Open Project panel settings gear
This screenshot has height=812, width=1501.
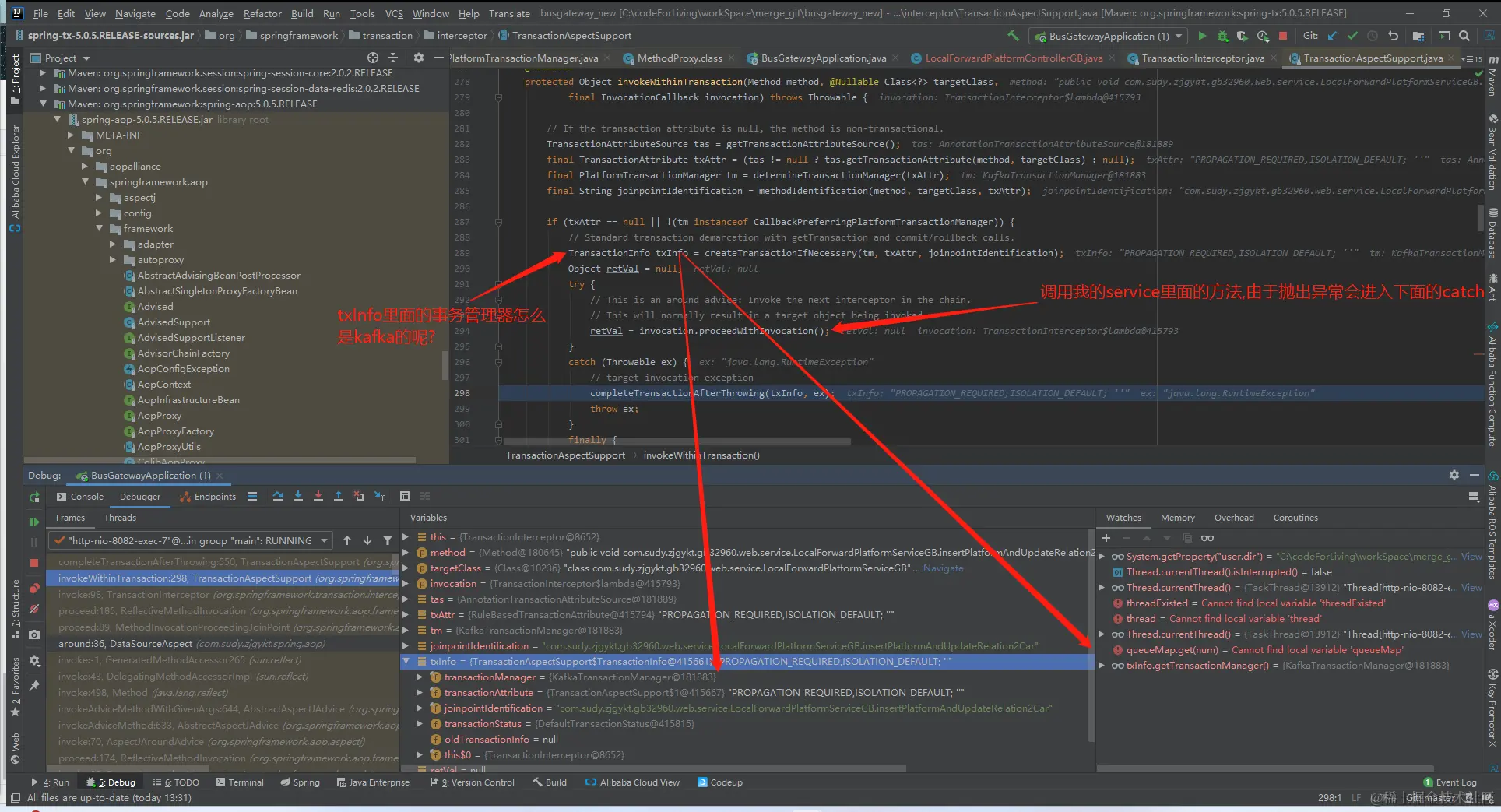click(419, 58)
